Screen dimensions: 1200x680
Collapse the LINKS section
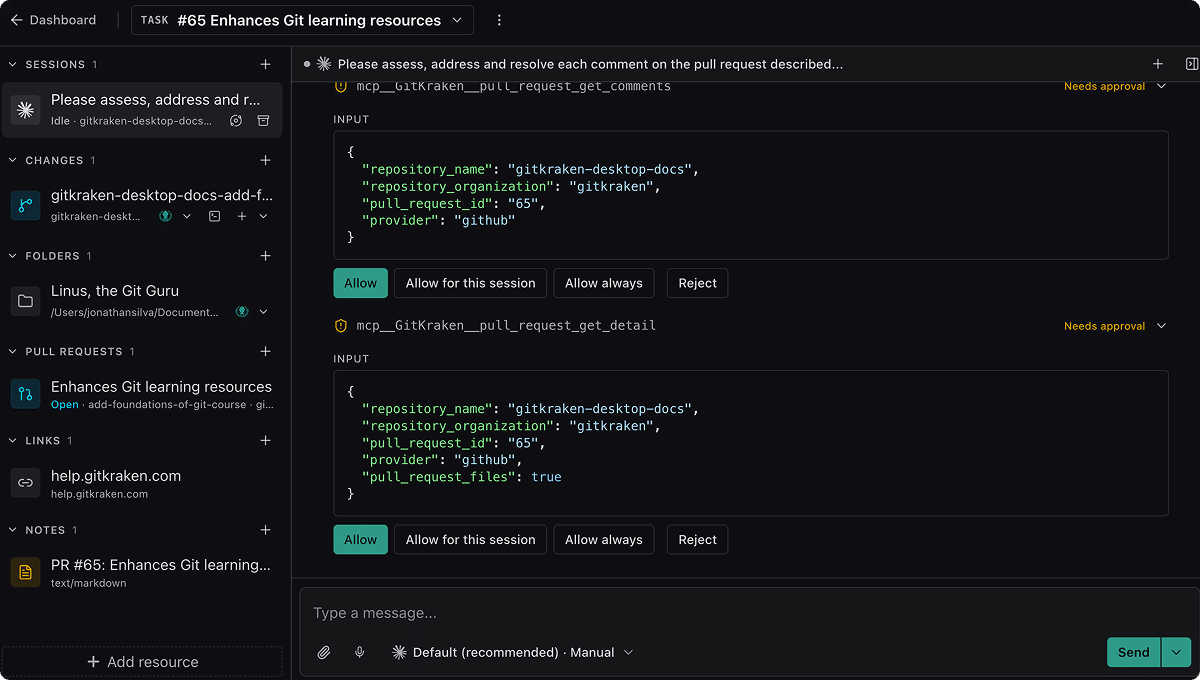click(x=13, y=440)
